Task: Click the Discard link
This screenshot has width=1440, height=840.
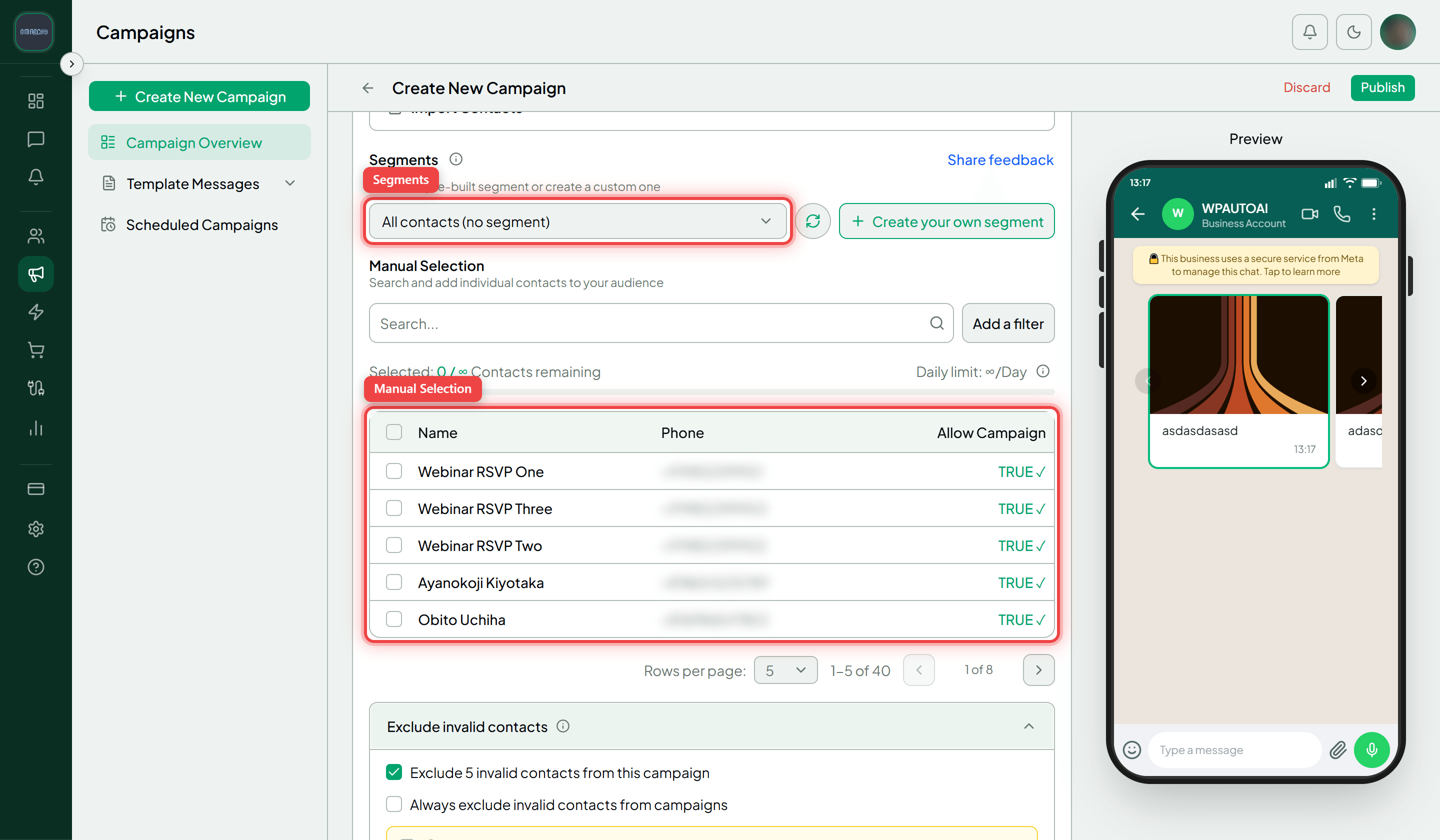Action: pyautogui.click(x=1306, y=87)
